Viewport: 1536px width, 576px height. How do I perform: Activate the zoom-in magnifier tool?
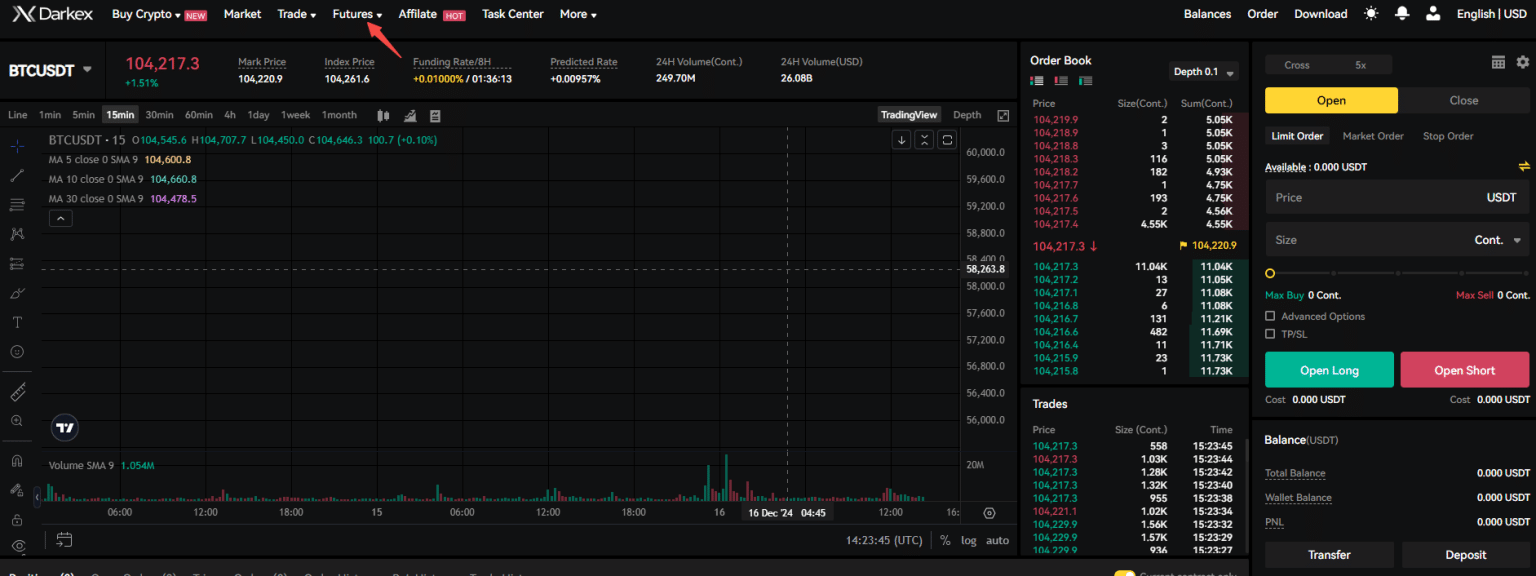click(x=16, y=420)
